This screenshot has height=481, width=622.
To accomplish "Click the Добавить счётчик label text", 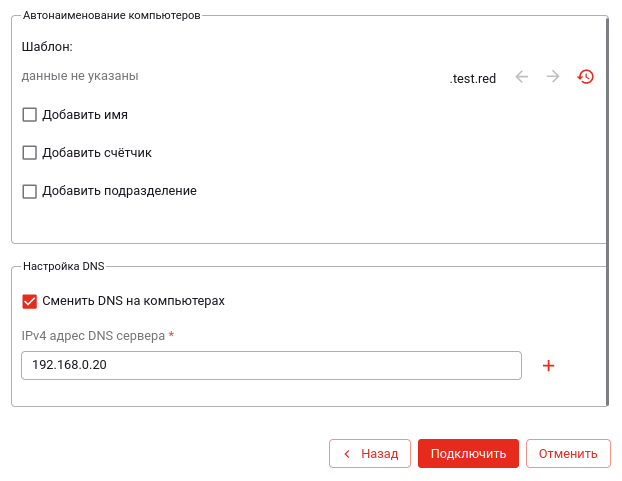I will pyautogui.click(x=97, y=153).
